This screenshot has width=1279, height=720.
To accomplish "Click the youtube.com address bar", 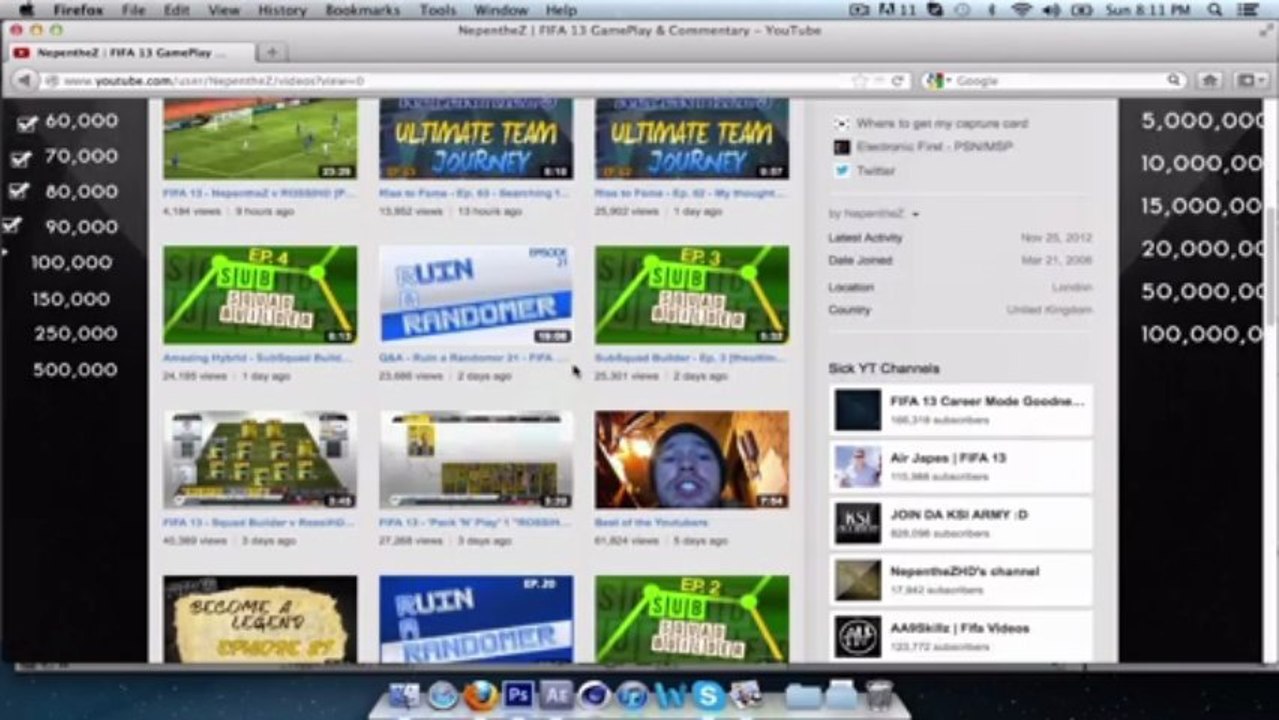I will pos(450,80).
